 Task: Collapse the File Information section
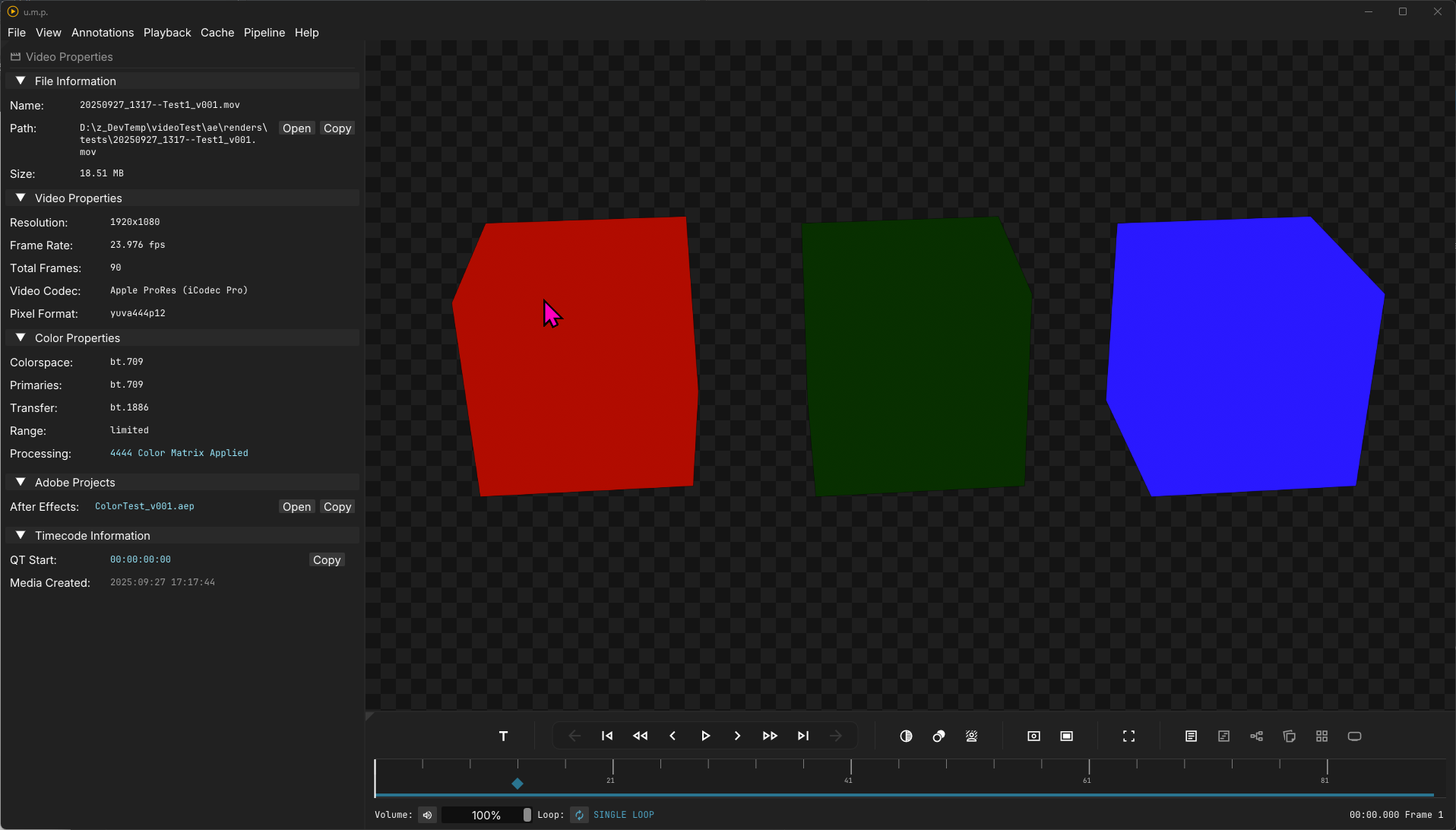click(21, 81)
